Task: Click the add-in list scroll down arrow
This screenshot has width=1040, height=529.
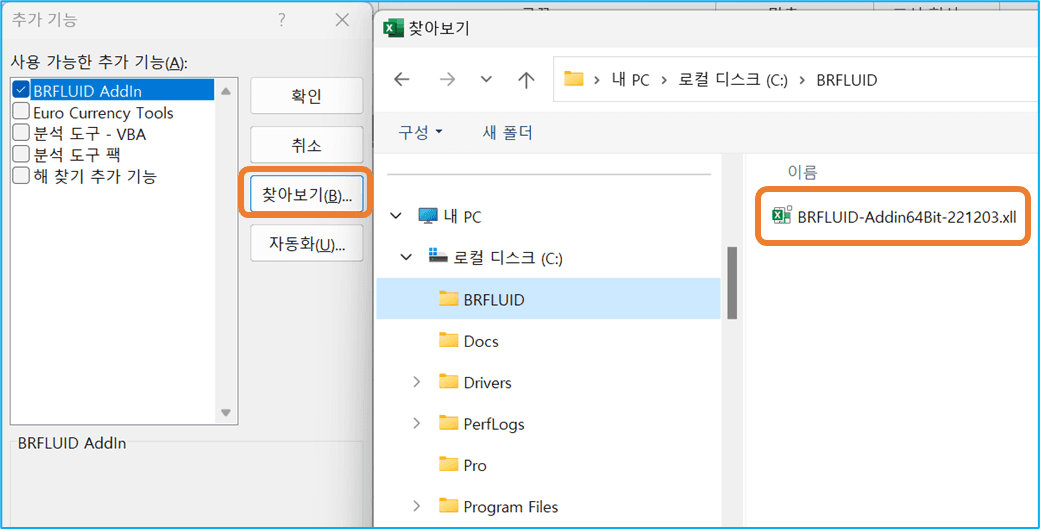Action: click(x=226, y=412)
